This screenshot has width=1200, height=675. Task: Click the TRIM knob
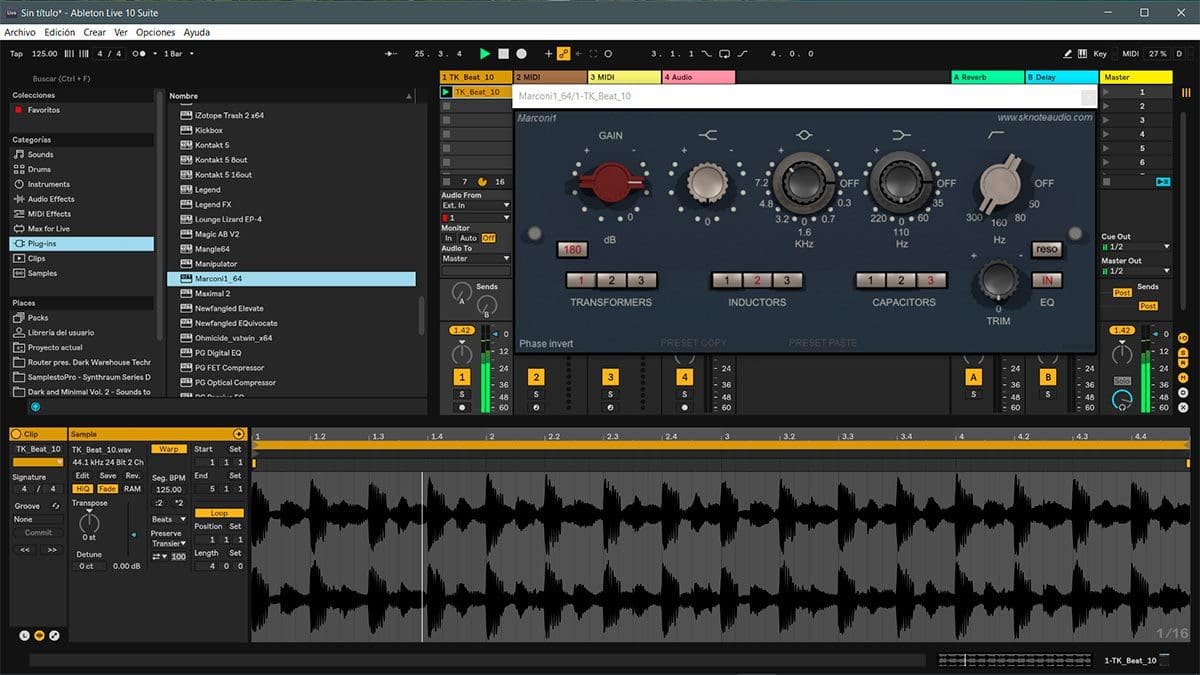[999, 280]
